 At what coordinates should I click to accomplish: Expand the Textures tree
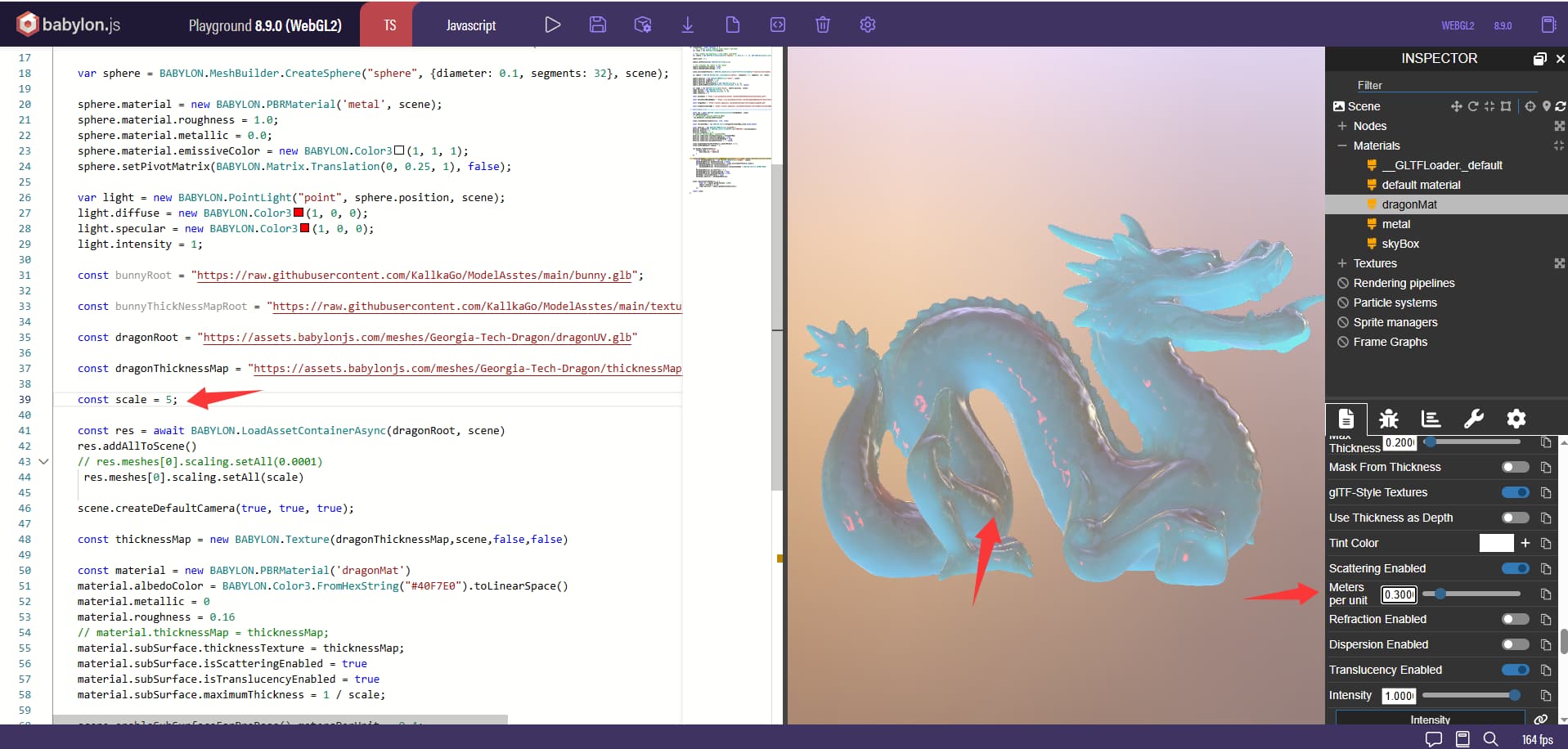click(1342, 263)
